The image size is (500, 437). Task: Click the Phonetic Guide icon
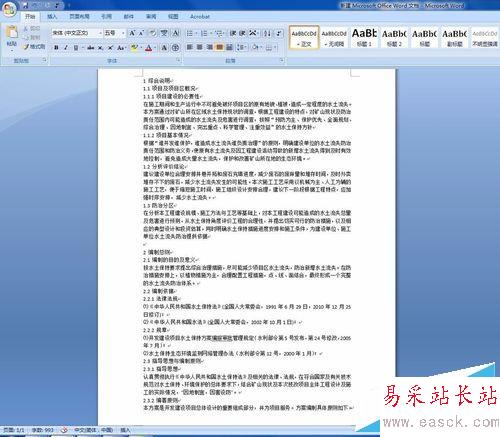(x=164, y=33)
